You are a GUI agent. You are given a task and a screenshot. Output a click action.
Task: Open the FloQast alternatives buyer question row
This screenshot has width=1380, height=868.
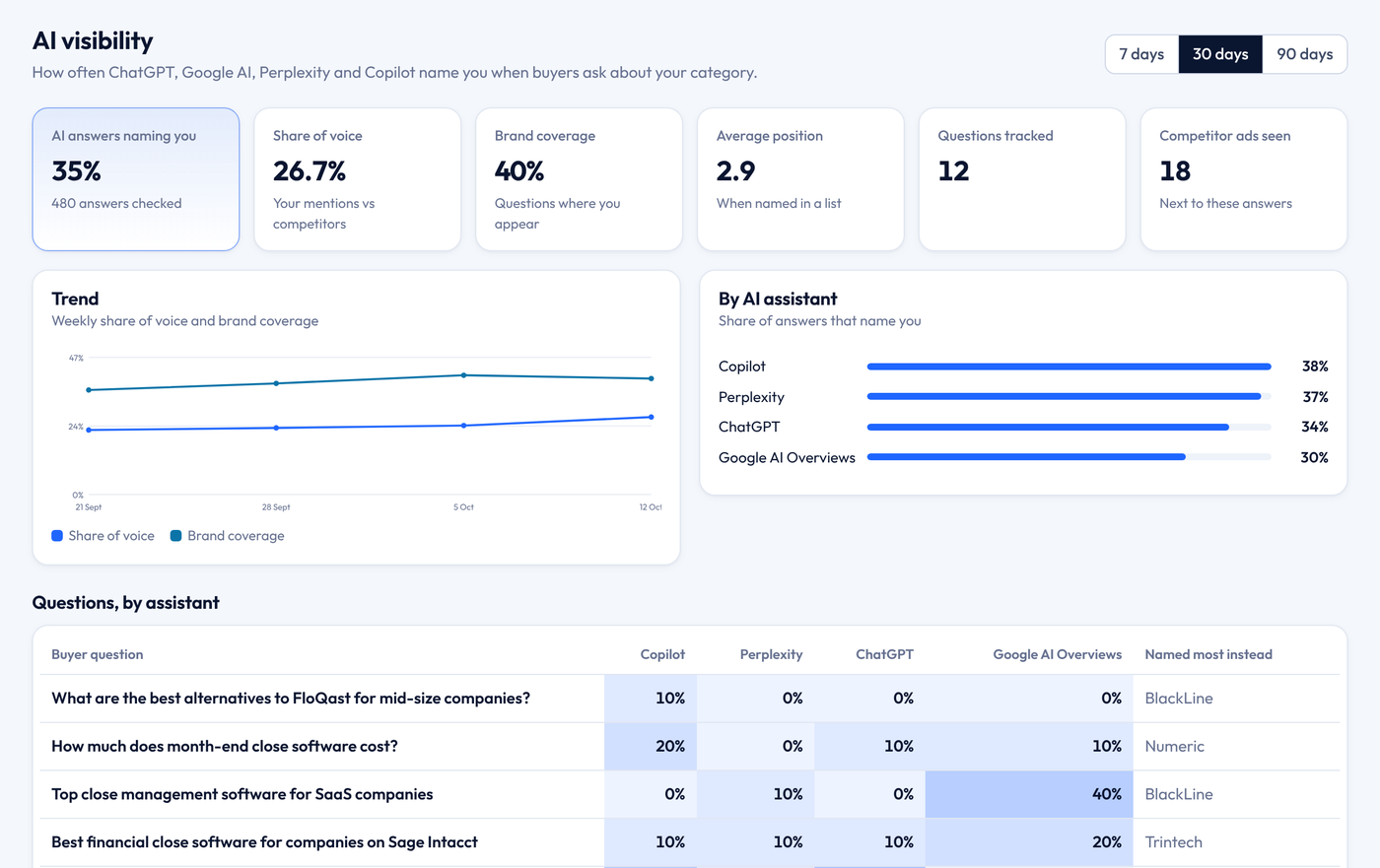690,699
